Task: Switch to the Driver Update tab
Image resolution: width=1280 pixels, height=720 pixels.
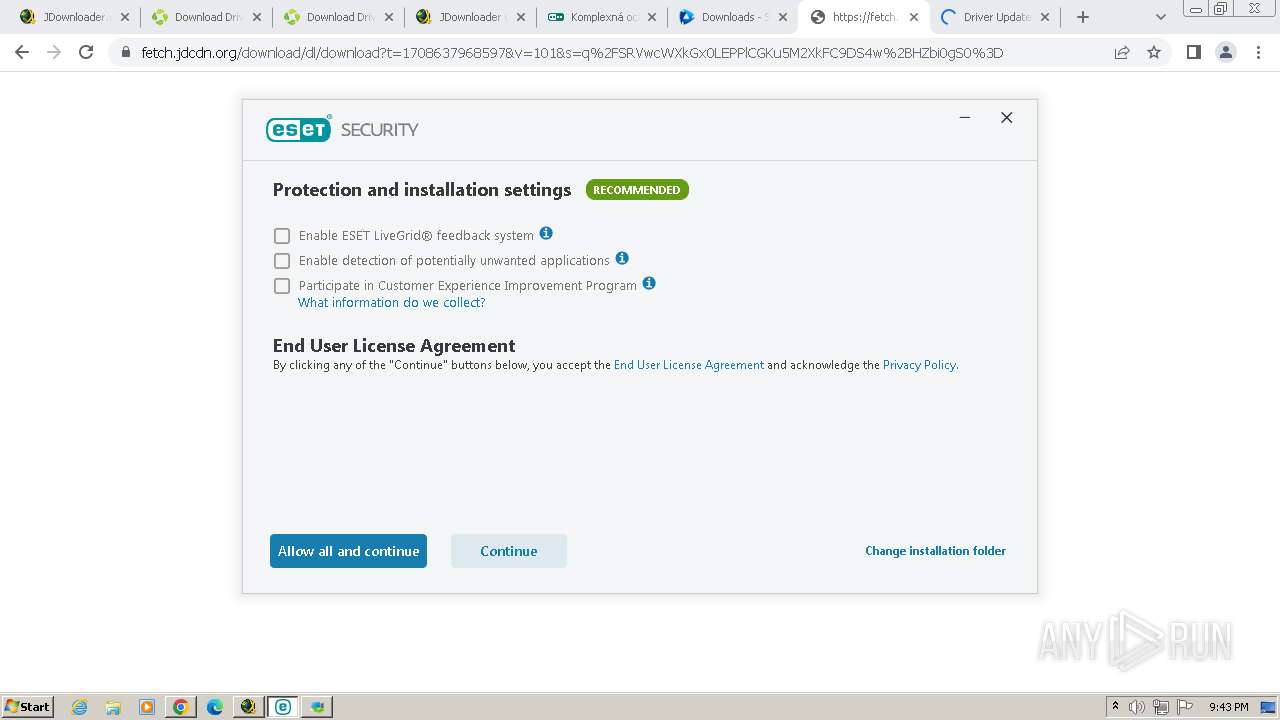Action: pos(995,17)
